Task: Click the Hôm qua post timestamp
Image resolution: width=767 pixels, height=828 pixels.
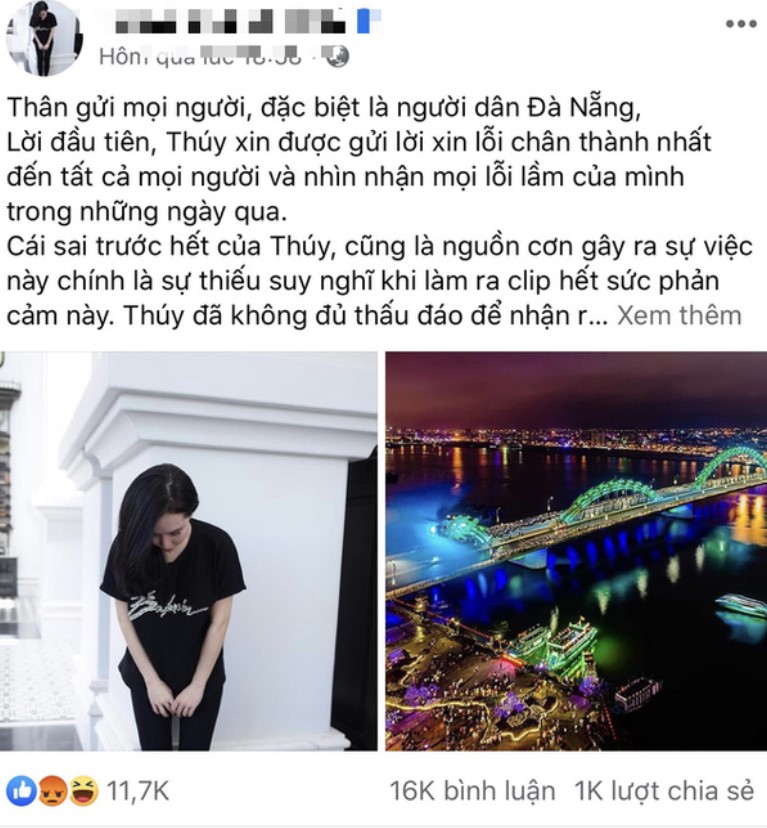Action: coord(201,57)
